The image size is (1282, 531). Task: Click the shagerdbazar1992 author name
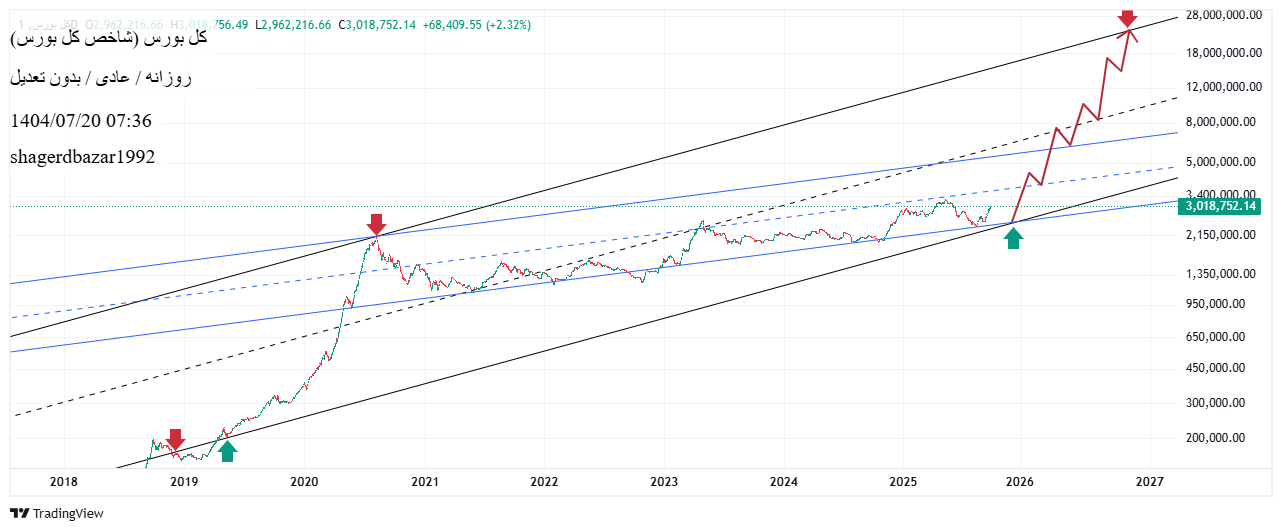82,157
